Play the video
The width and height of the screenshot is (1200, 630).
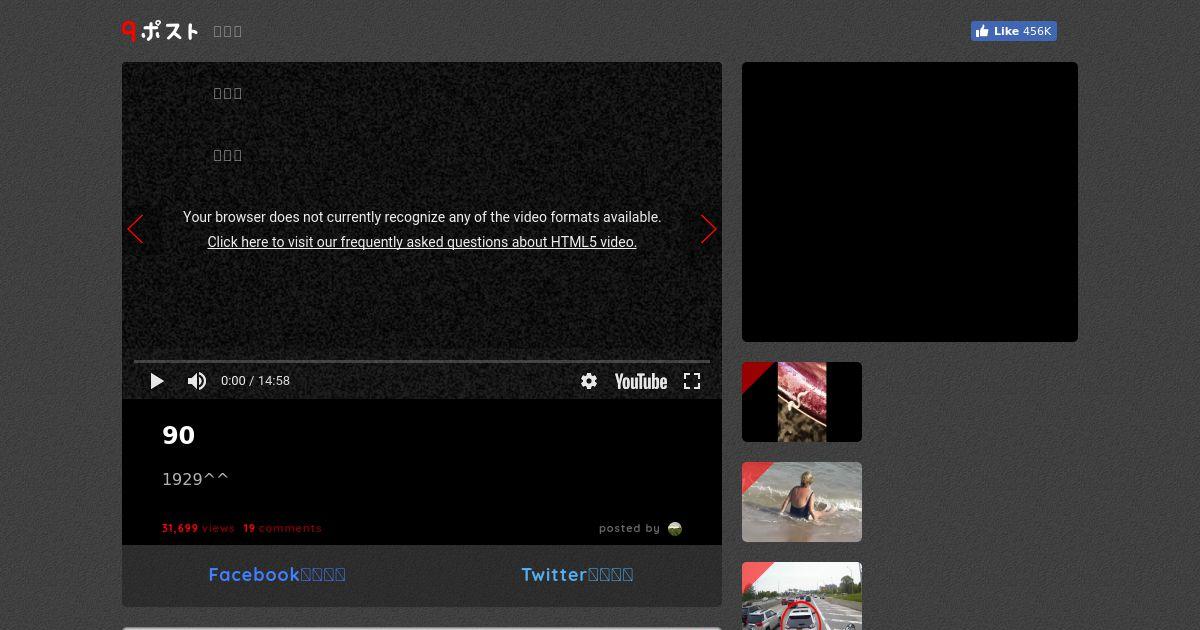[157, 381]
